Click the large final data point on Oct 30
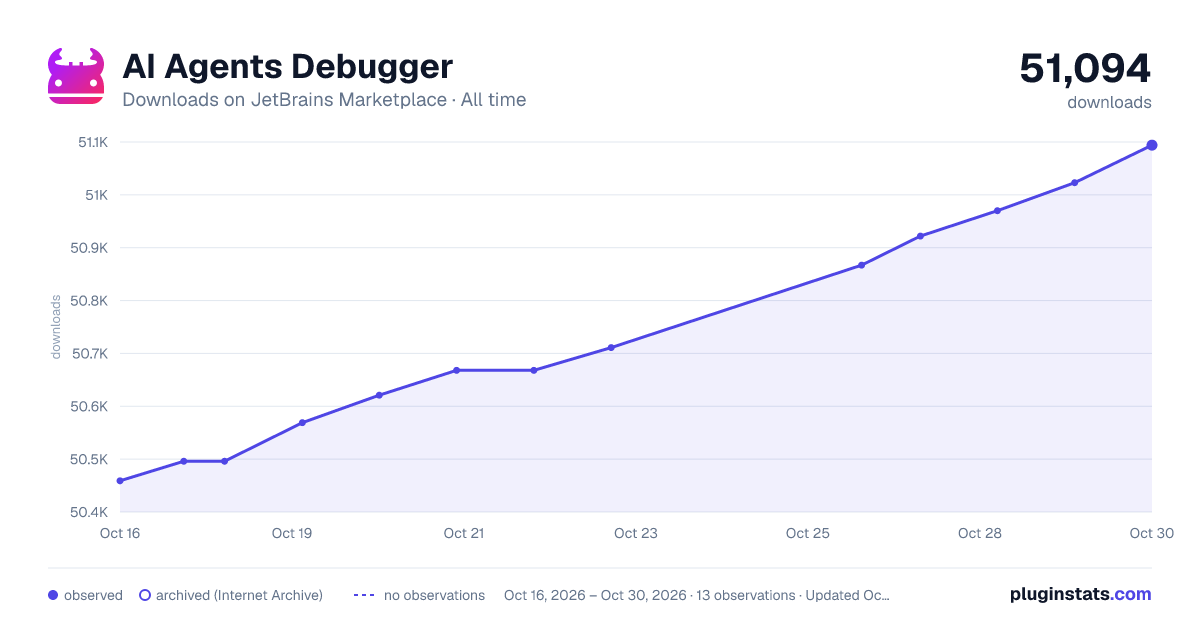Viewport: 1200px width, 630px height. tap(1152, 145)
